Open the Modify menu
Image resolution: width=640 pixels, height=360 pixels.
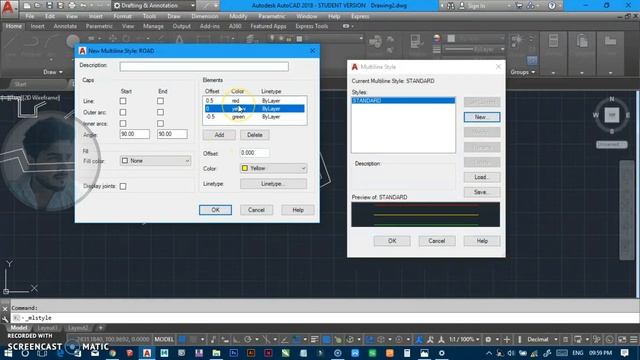click(x=238, y=16)
